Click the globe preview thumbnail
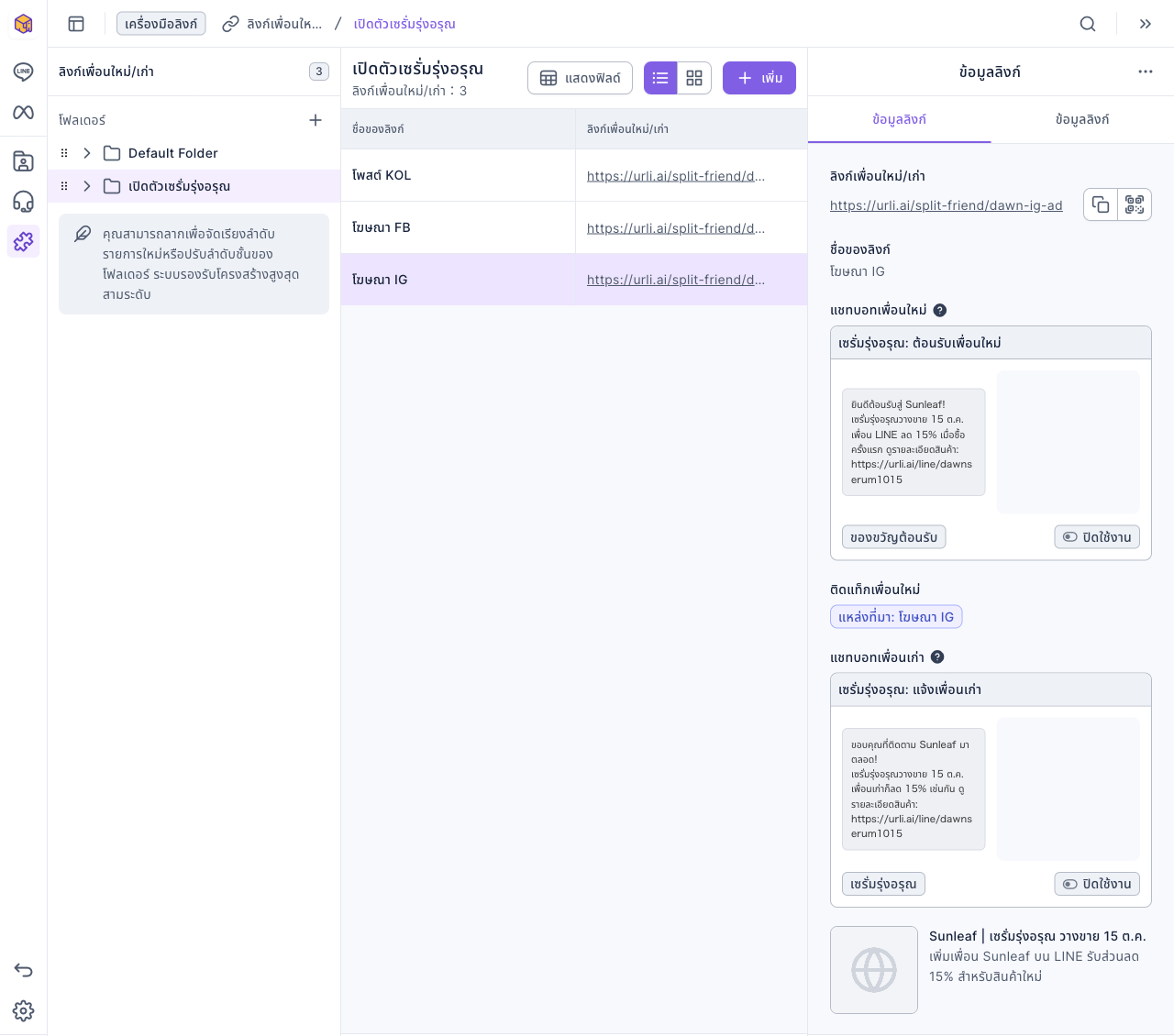Screen dimensions: 1174x1036 click(x=874, y=970)
